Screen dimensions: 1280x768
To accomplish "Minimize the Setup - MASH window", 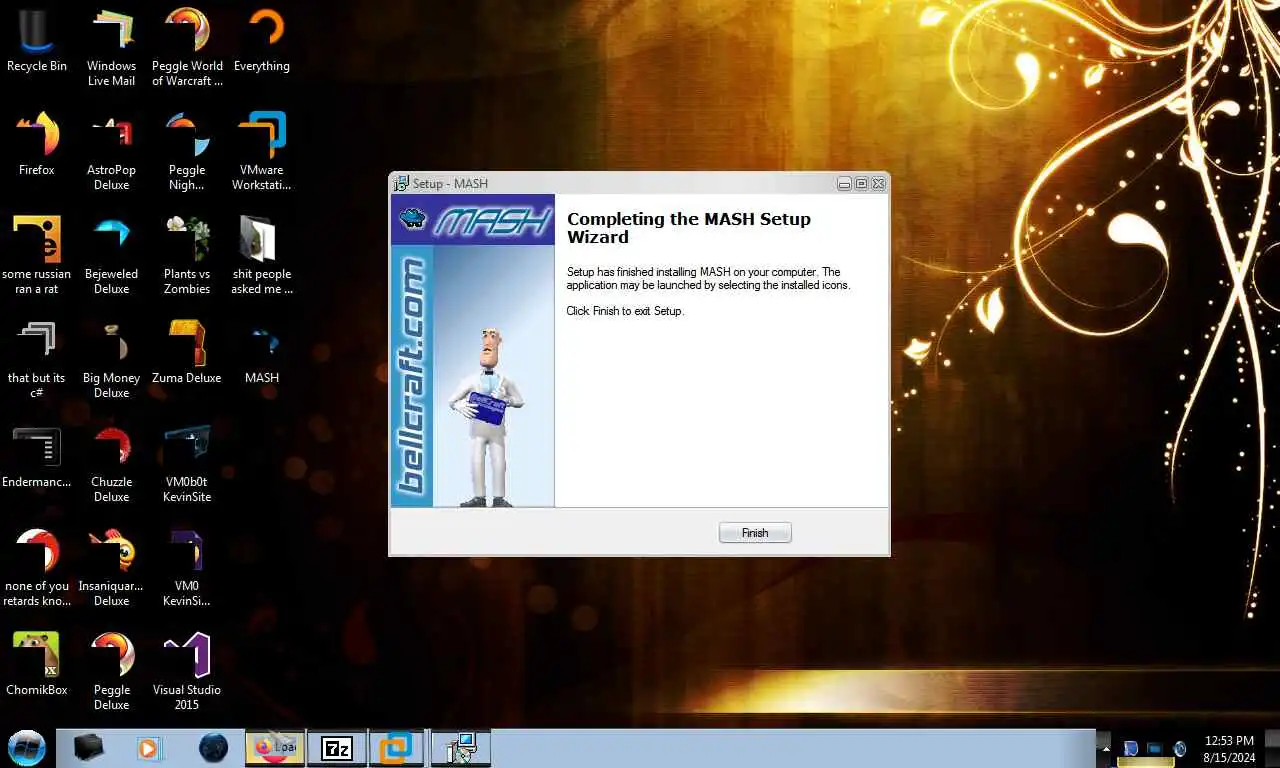I will [x=844, y=184].
